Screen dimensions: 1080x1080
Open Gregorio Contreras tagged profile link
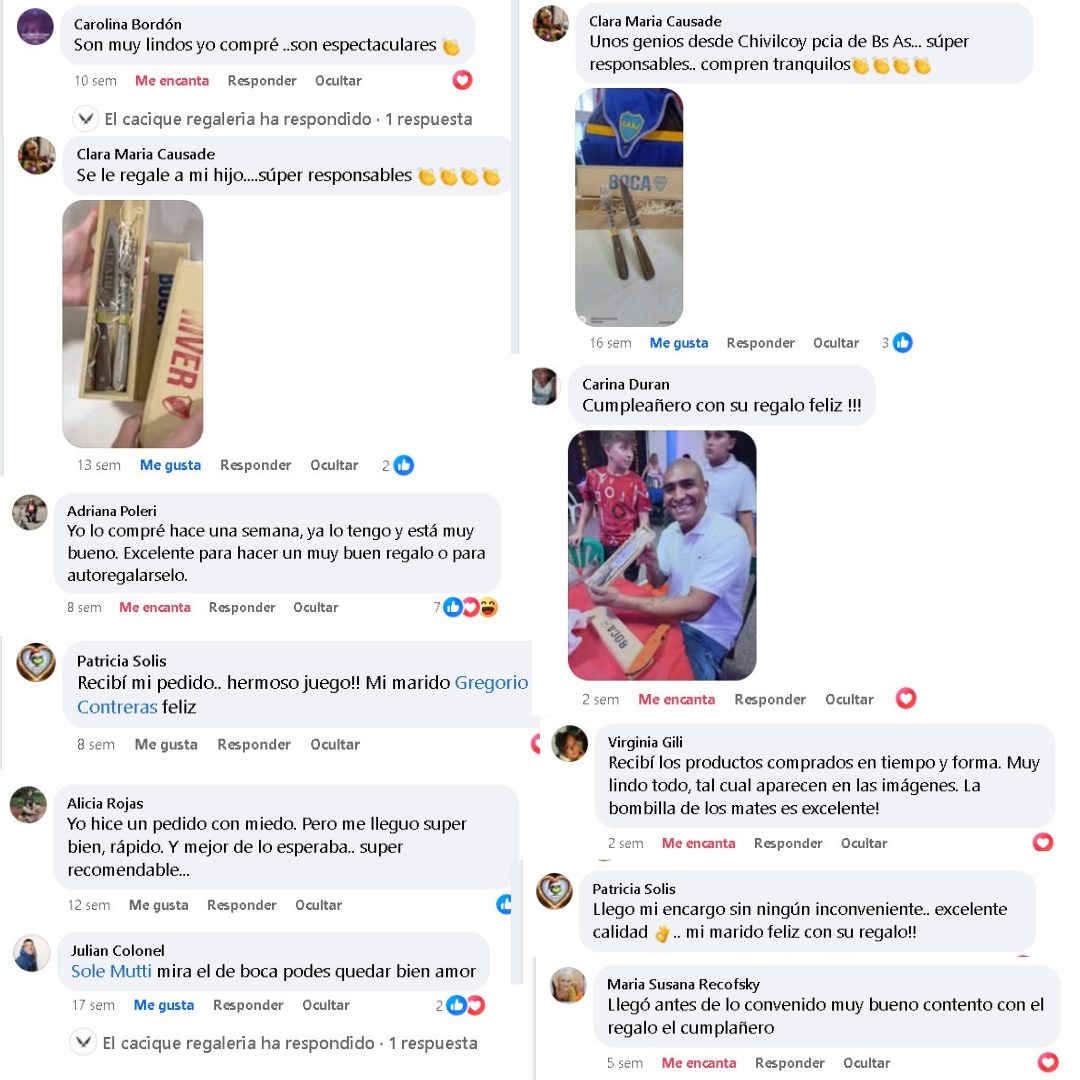pos(302,694)
